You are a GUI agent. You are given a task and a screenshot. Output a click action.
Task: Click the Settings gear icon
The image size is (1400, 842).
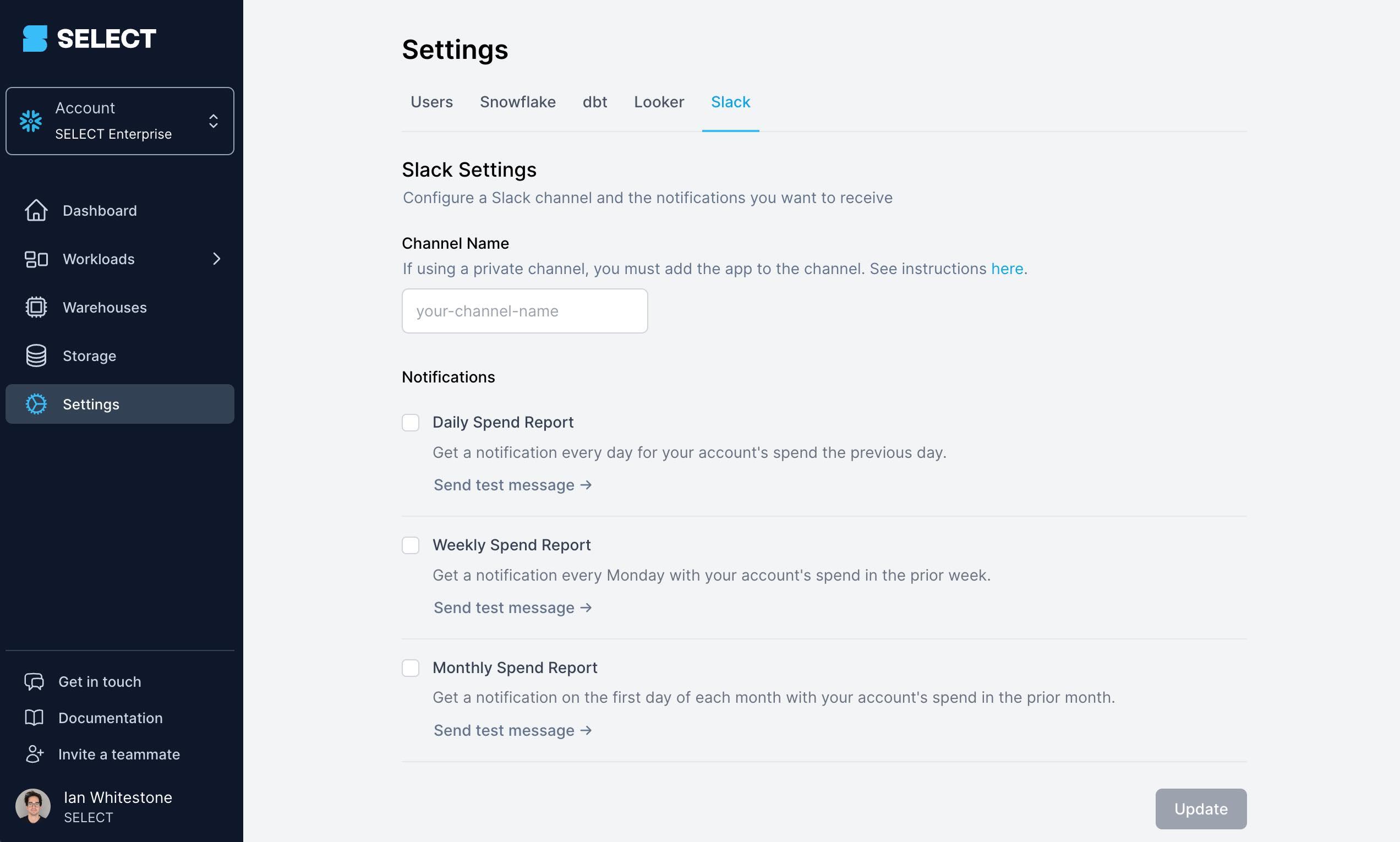tap(36, 404)
